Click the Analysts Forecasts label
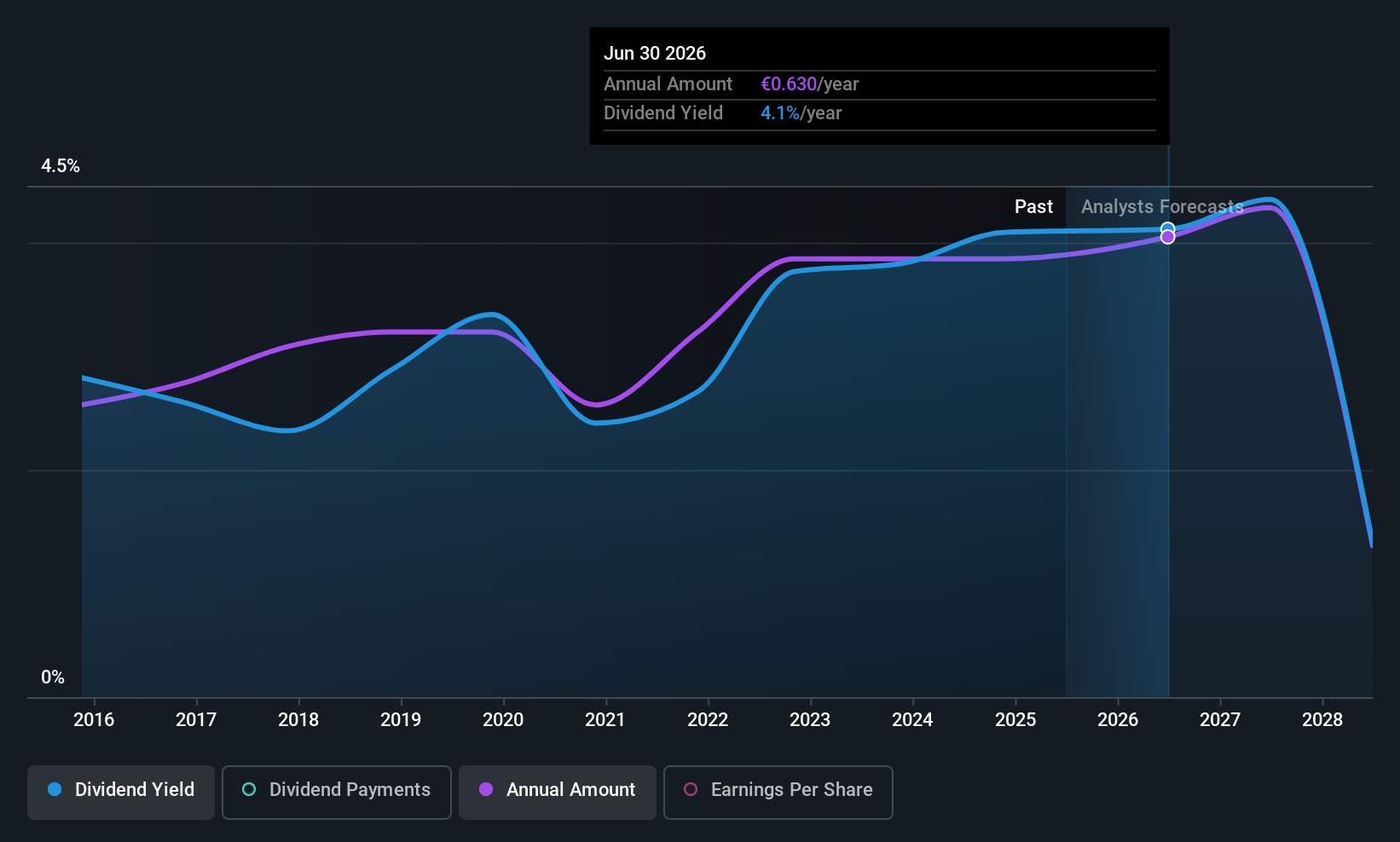 click(x=1162, y=207)
